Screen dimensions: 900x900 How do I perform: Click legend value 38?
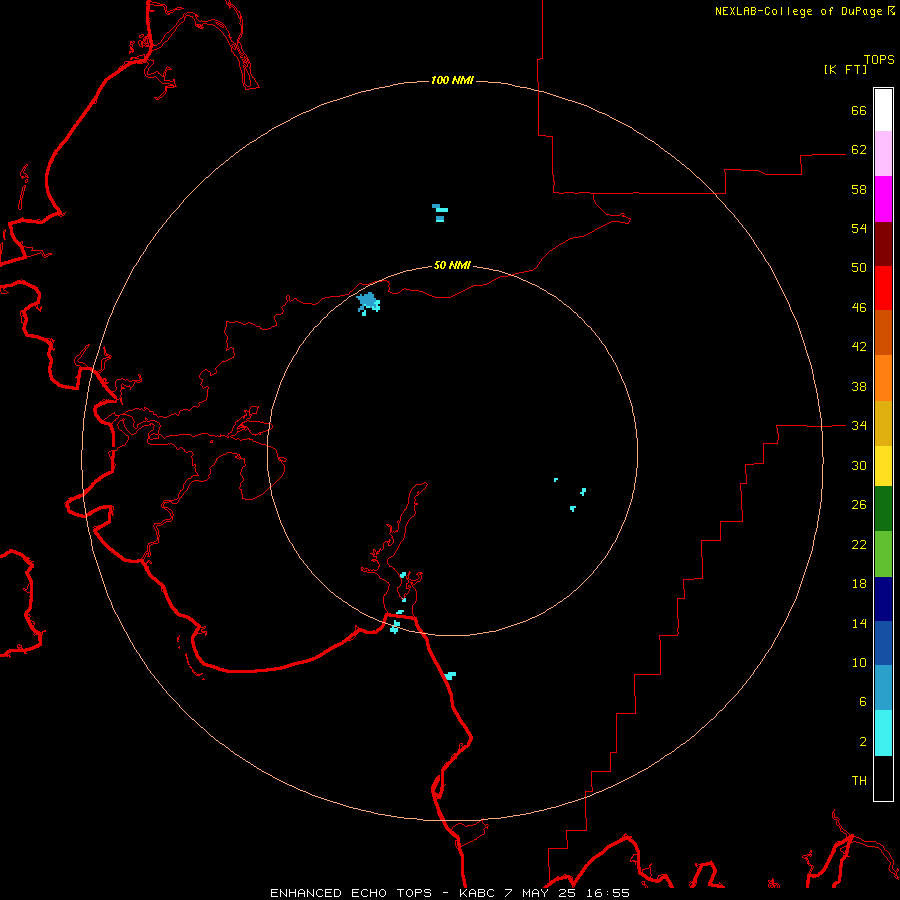pyautogui.click(x=859, y=386)
